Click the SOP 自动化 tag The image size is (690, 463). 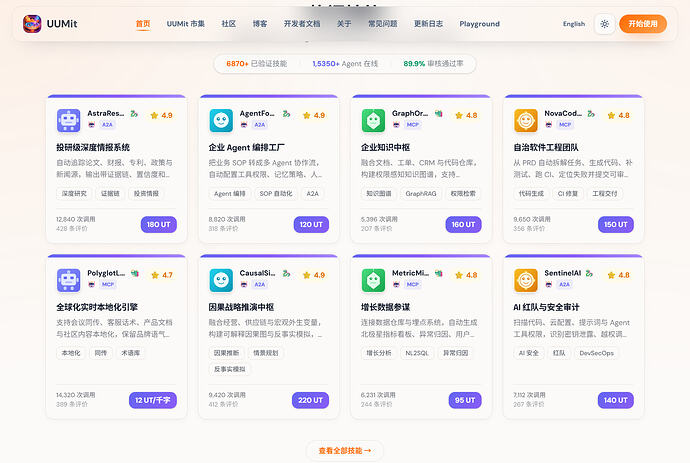tap(276, 194)
